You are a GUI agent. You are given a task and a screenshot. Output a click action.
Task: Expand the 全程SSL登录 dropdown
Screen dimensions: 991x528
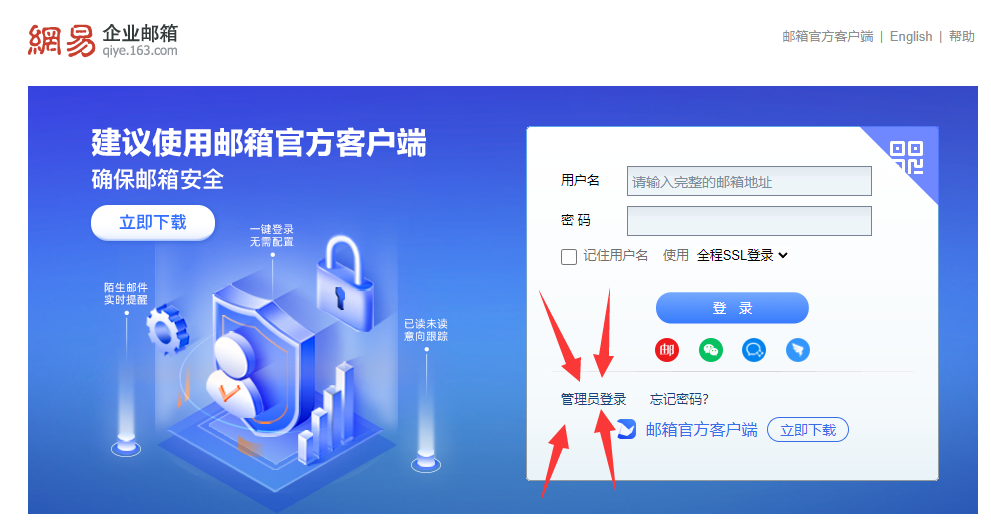[x=742, y=255]
